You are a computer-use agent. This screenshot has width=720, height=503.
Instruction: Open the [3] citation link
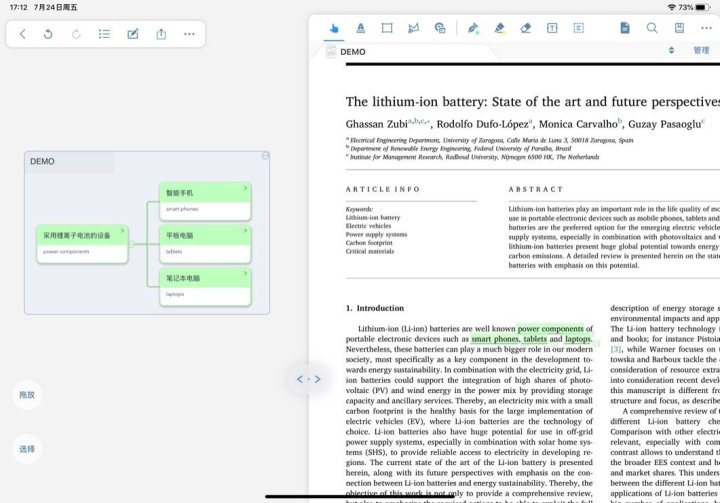coord(615,349)
